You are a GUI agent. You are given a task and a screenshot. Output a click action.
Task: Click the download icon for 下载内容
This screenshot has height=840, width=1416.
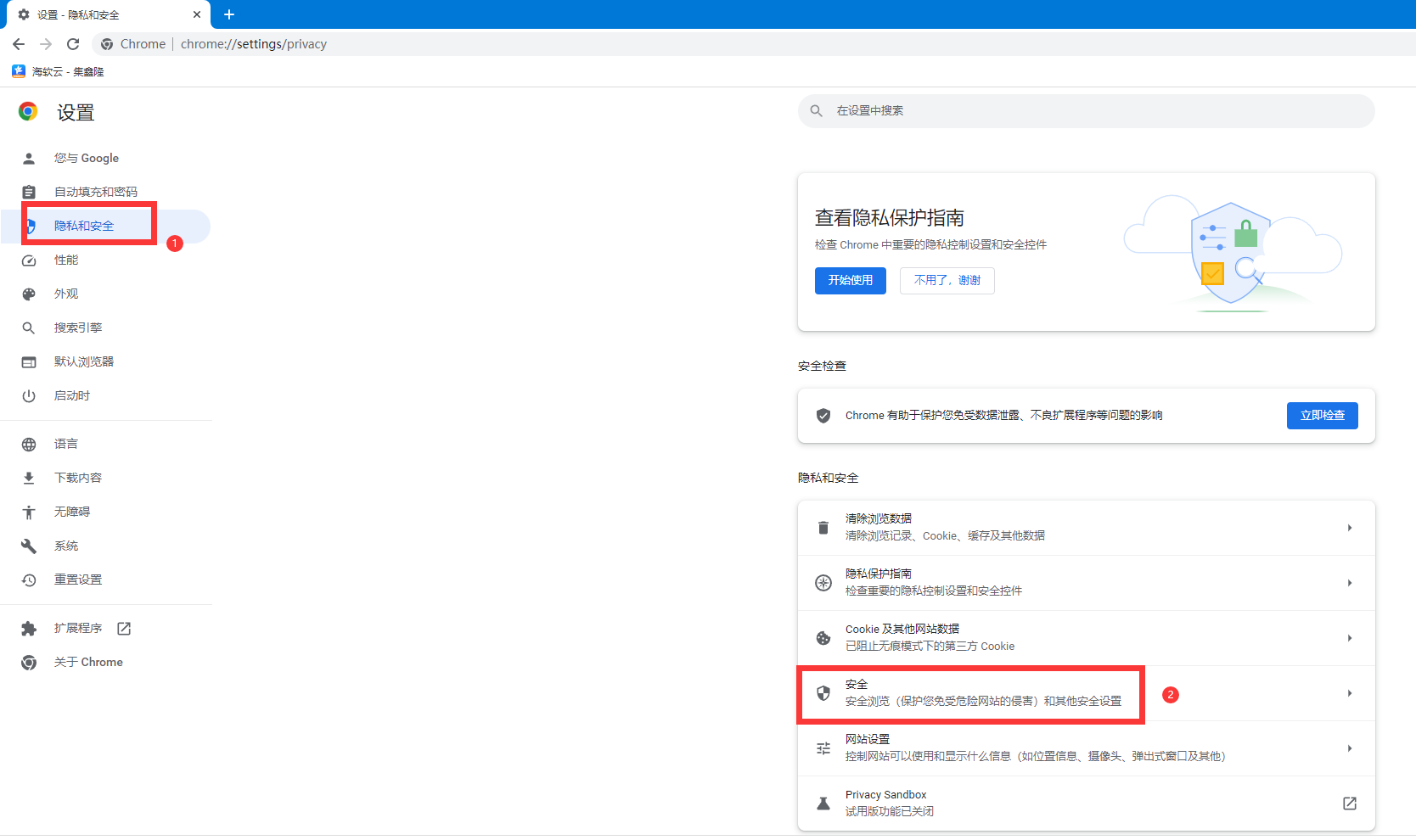tap(29, 479)
